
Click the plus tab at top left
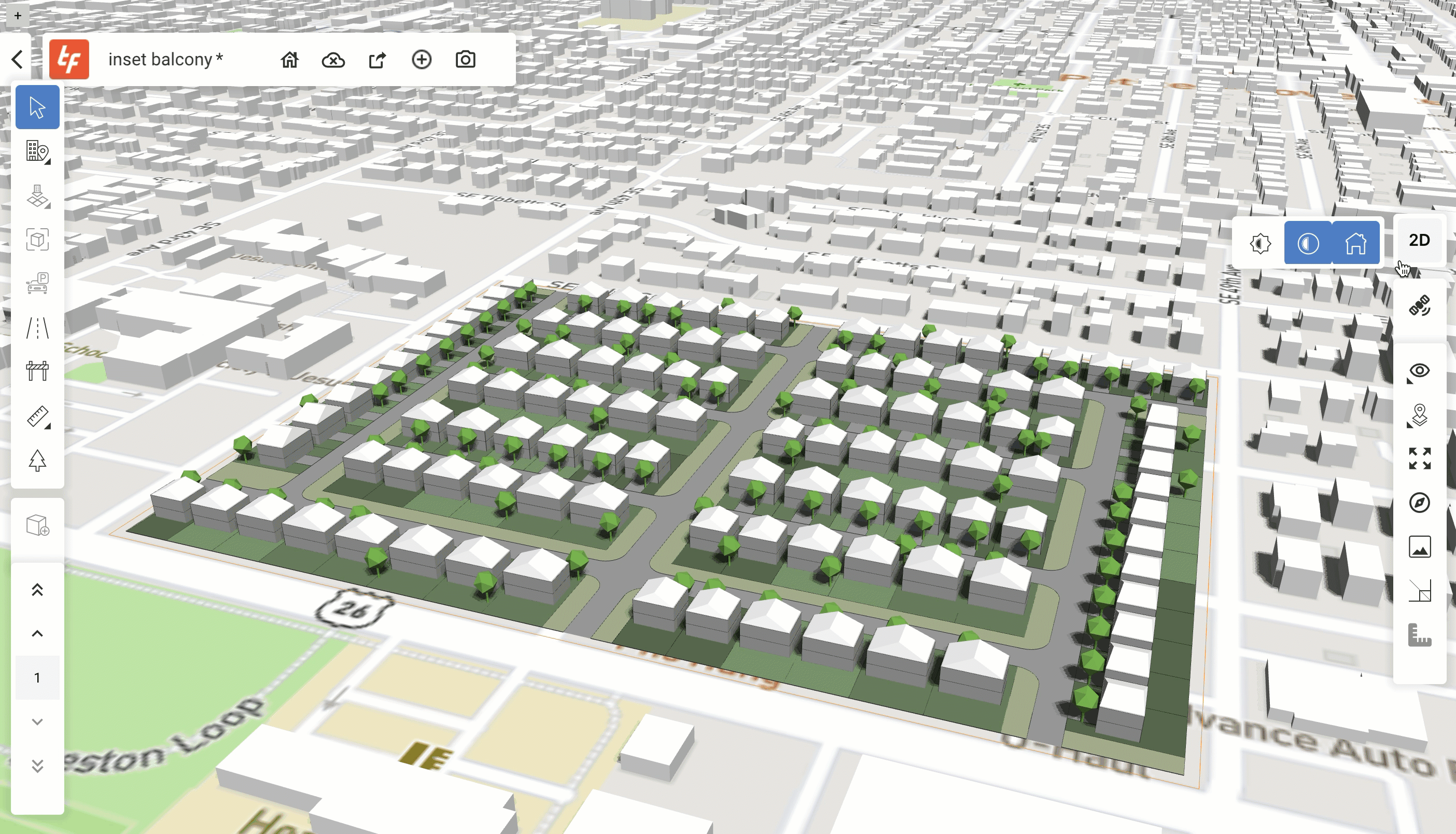[18, 16]
